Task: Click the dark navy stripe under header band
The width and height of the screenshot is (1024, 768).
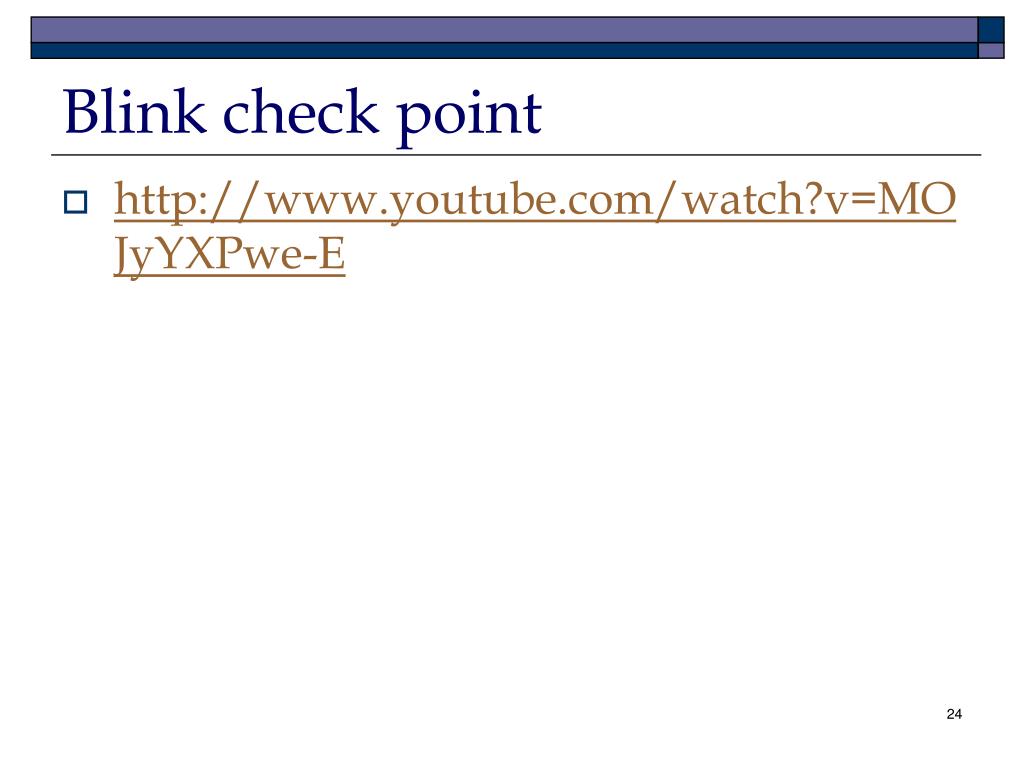Action: 504,51
